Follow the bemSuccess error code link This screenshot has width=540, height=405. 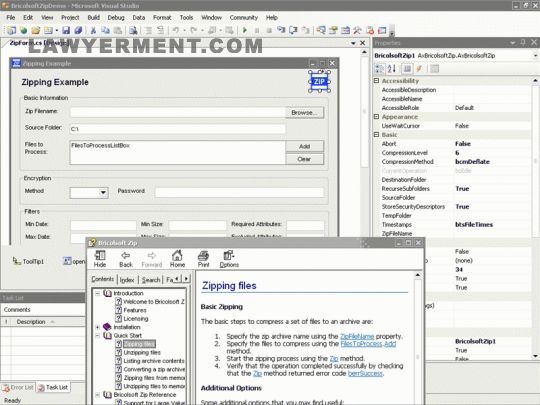point(365,373)
